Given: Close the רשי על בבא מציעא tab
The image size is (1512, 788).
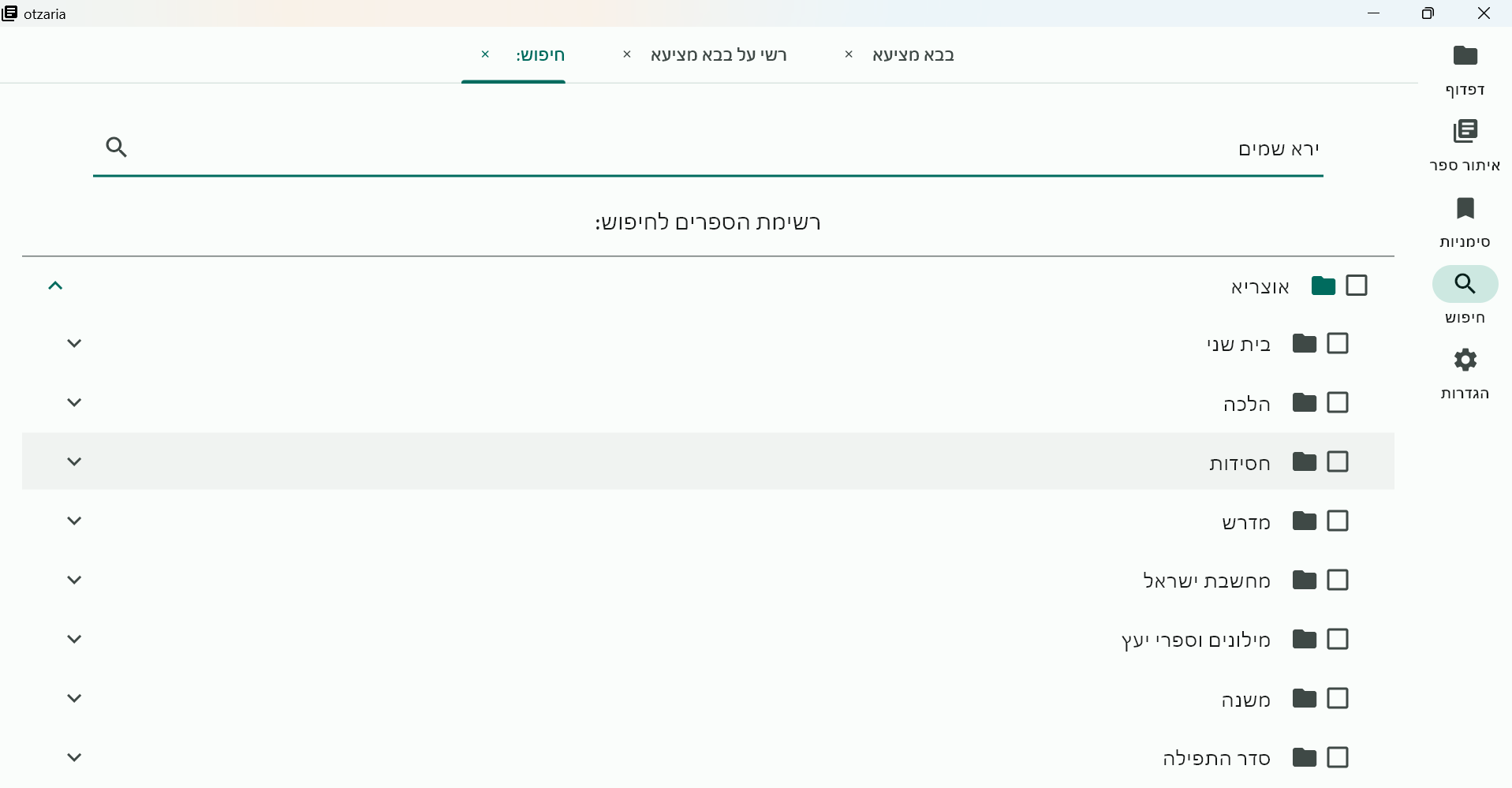Looking at the screenshot, I should [627, 54].
